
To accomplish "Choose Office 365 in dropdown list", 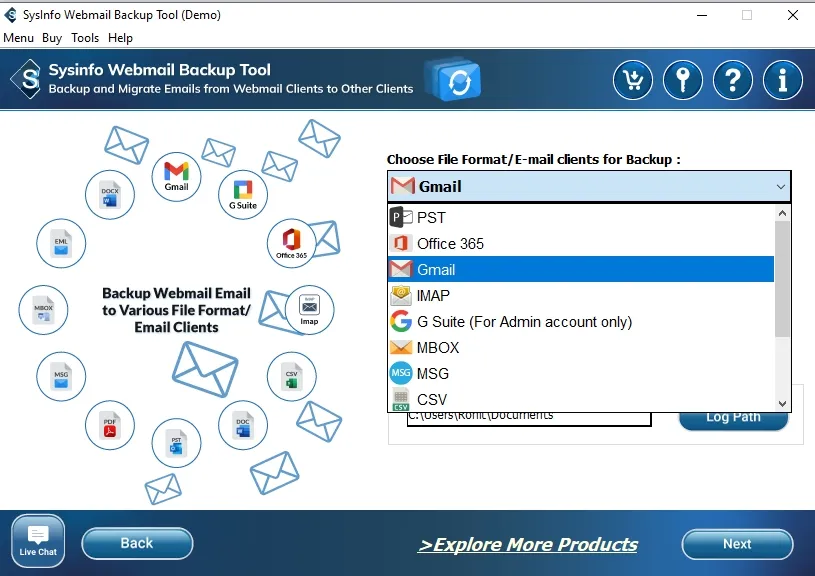I will pyautogui.click(x=450, y=243).
